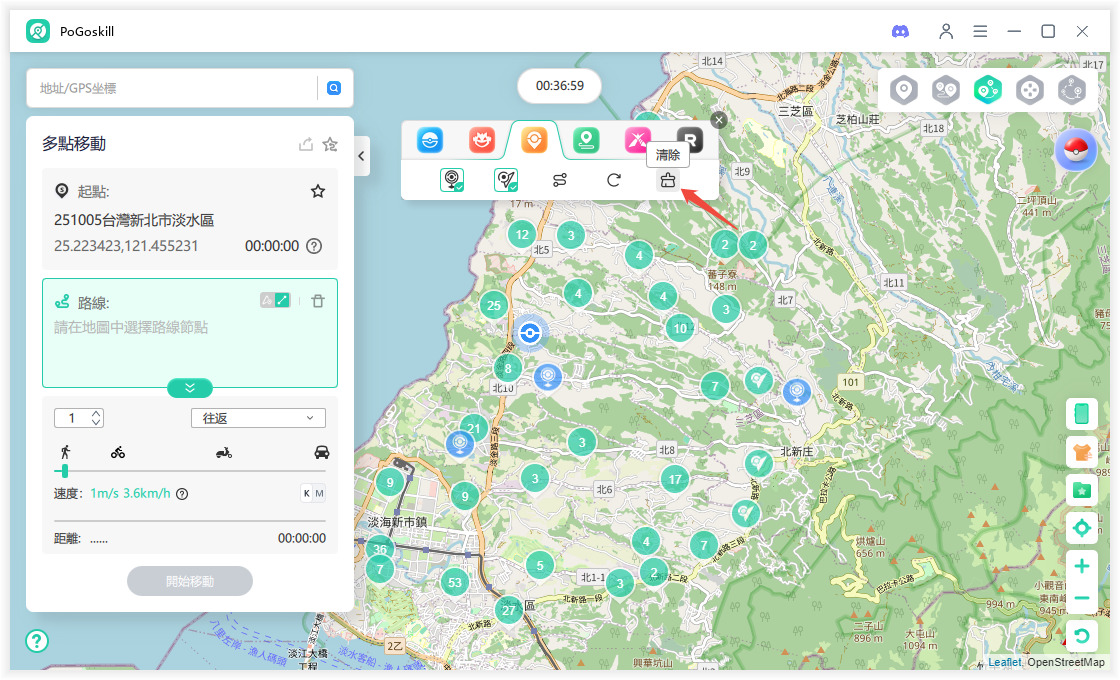Open favorites list icon in 多點移動 header
The width and height of the screenshot is (1120, 680).
(330, 144)
